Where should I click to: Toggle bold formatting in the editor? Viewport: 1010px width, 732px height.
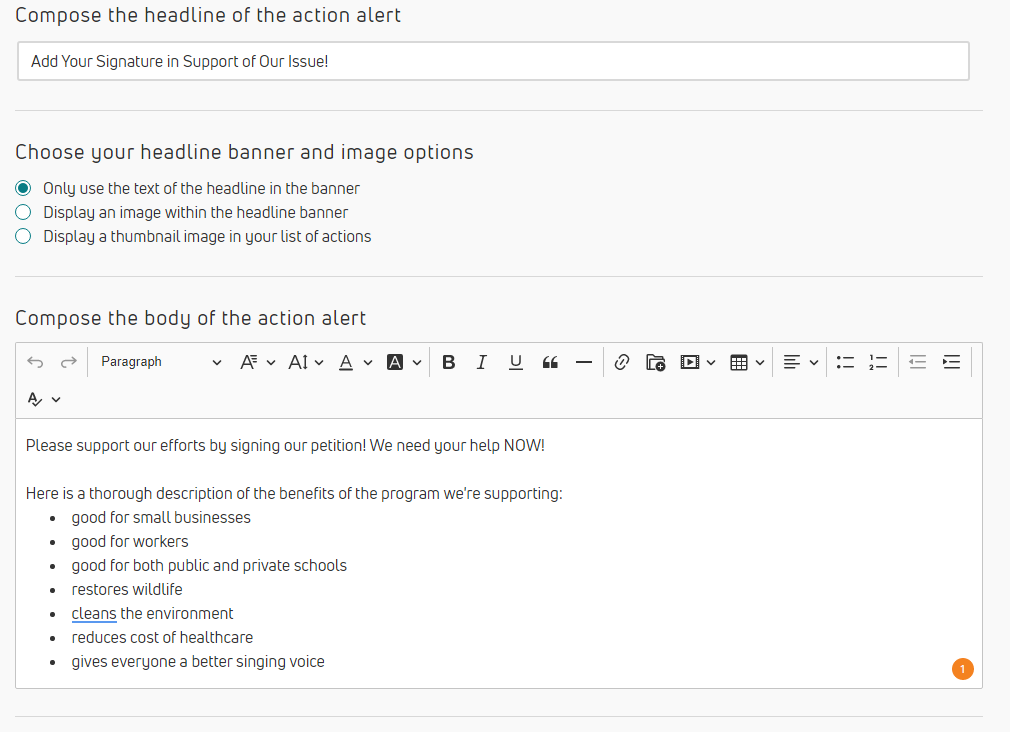449,362
